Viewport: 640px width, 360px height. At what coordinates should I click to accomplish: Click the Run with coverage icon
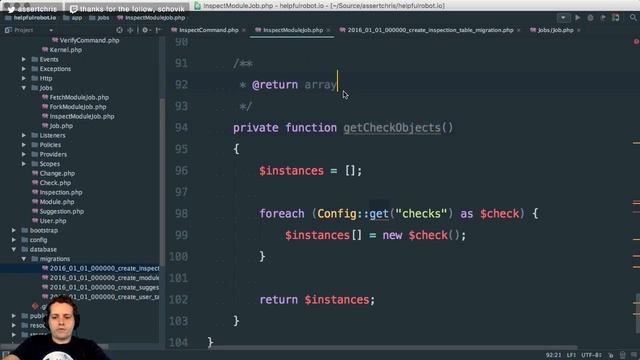(x=603, y=18)
